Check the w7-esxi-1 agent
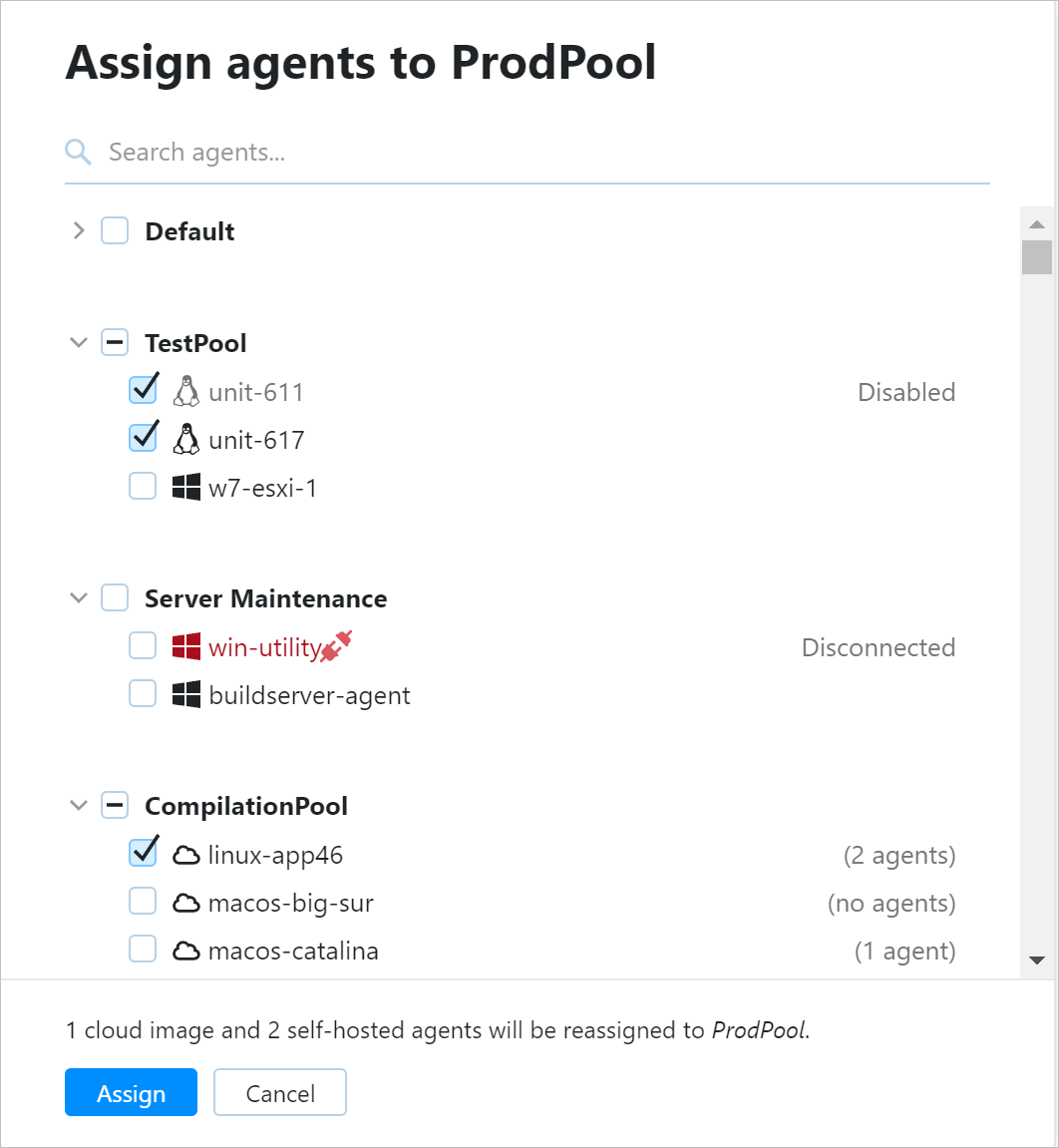 (x=143, y=485)
